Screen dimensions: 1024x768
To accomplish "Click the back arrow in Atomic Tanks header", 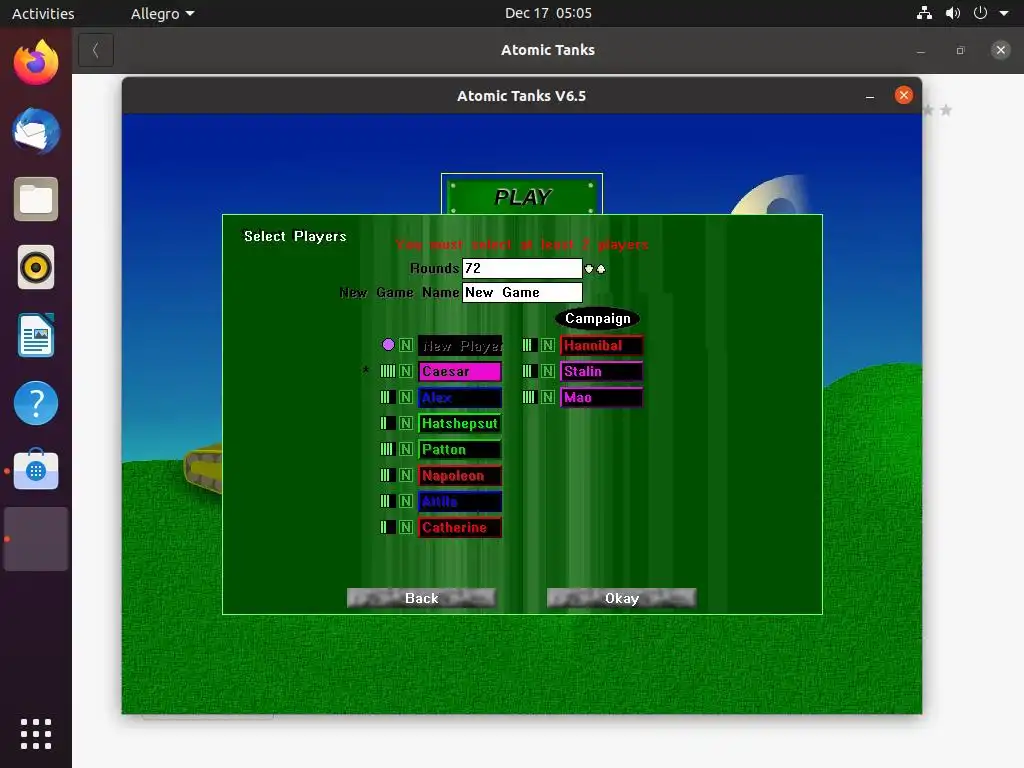I will pos(96,50).
